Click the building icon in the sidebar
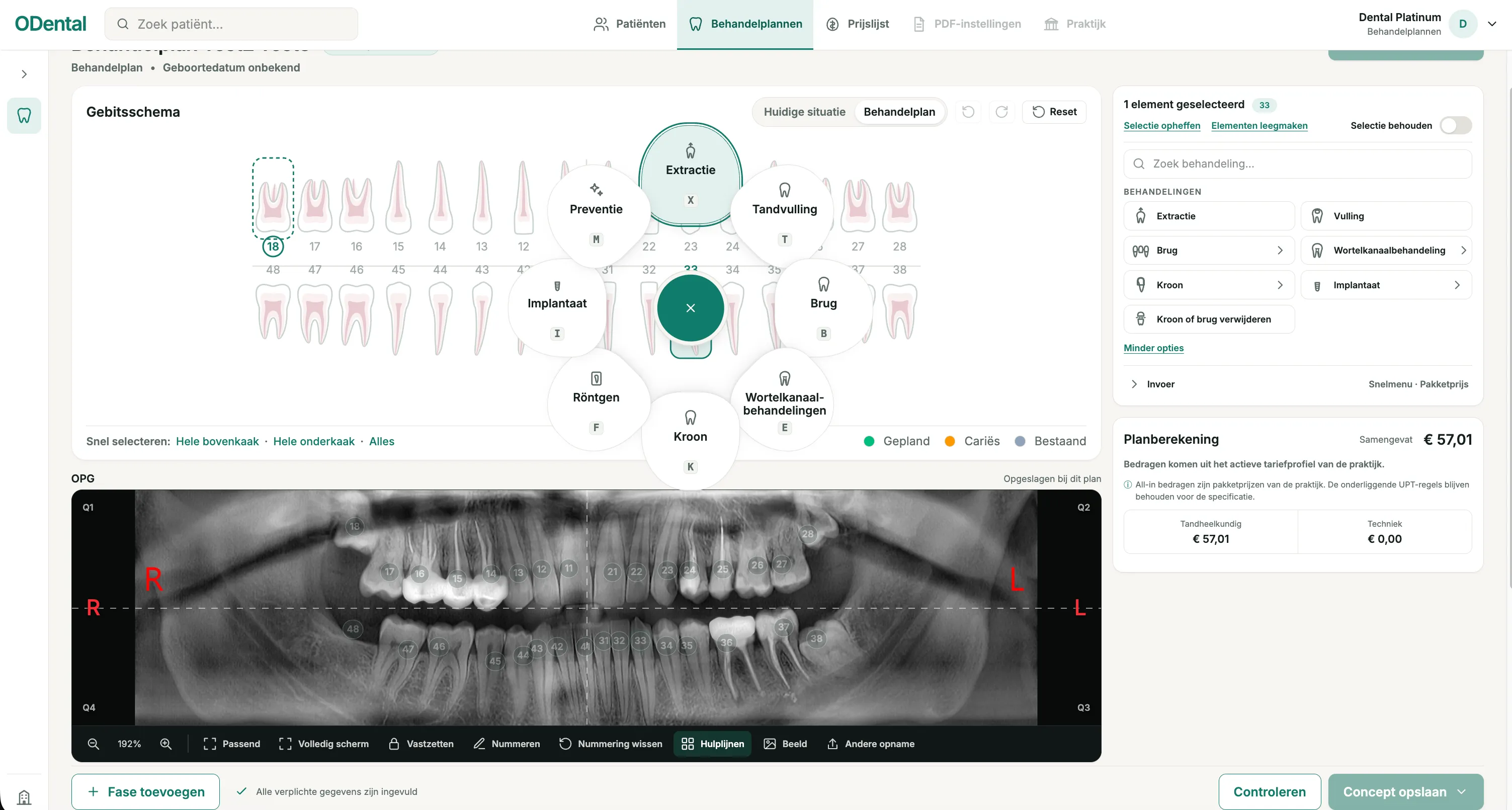 click(24, 796)
